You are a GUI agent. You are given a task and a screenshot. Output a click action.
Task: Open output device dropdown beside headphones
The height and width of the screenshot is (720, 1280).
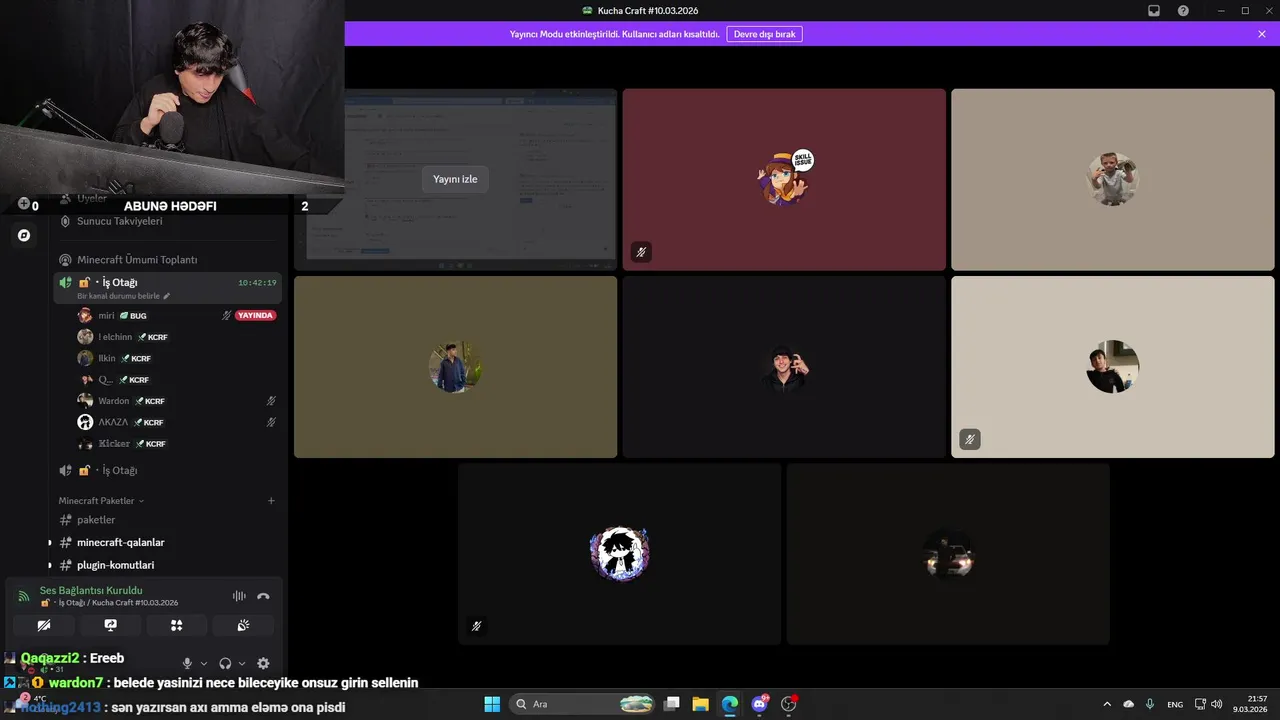click(242, 663)
